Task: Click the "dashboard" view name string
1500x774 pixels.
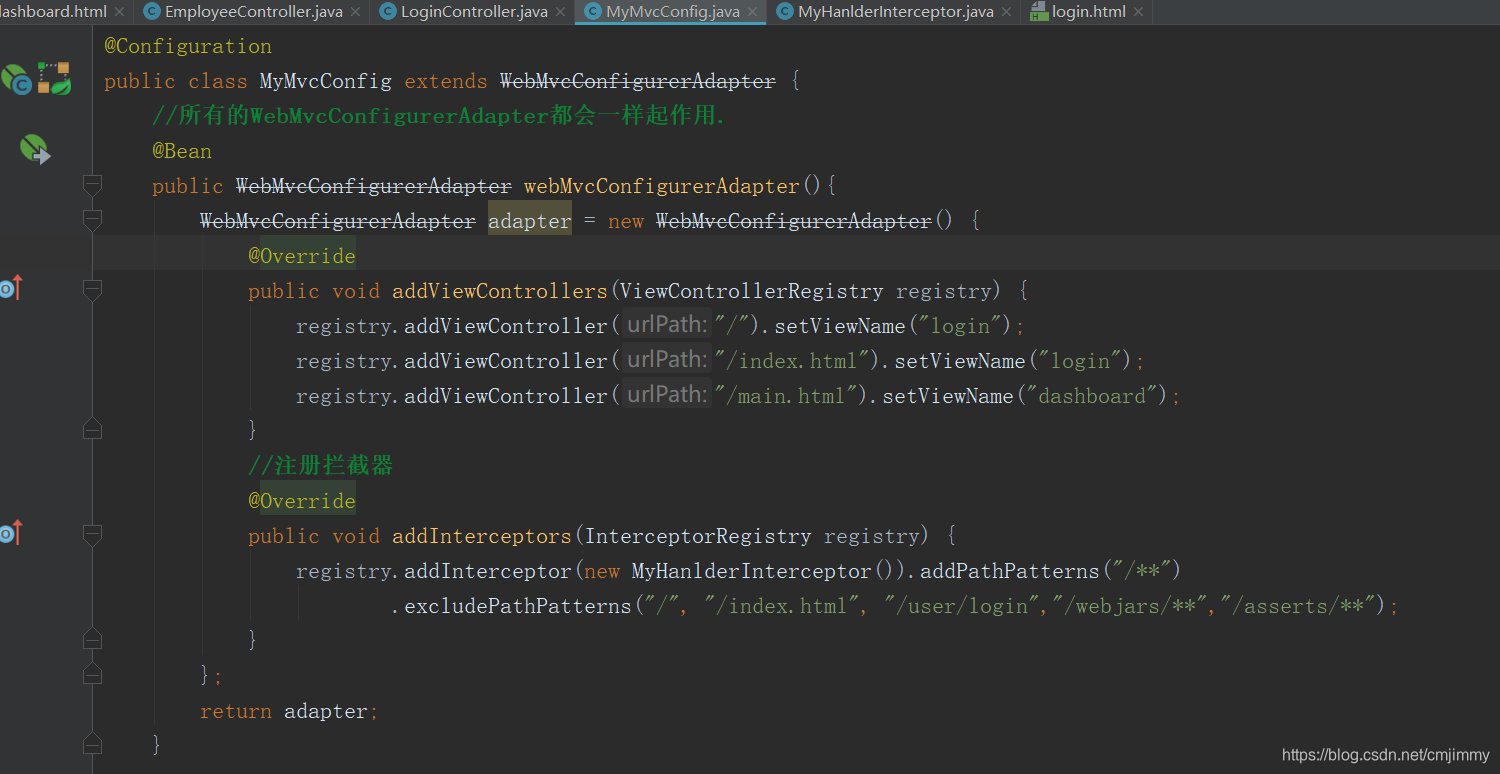Action: (1092, 396)
